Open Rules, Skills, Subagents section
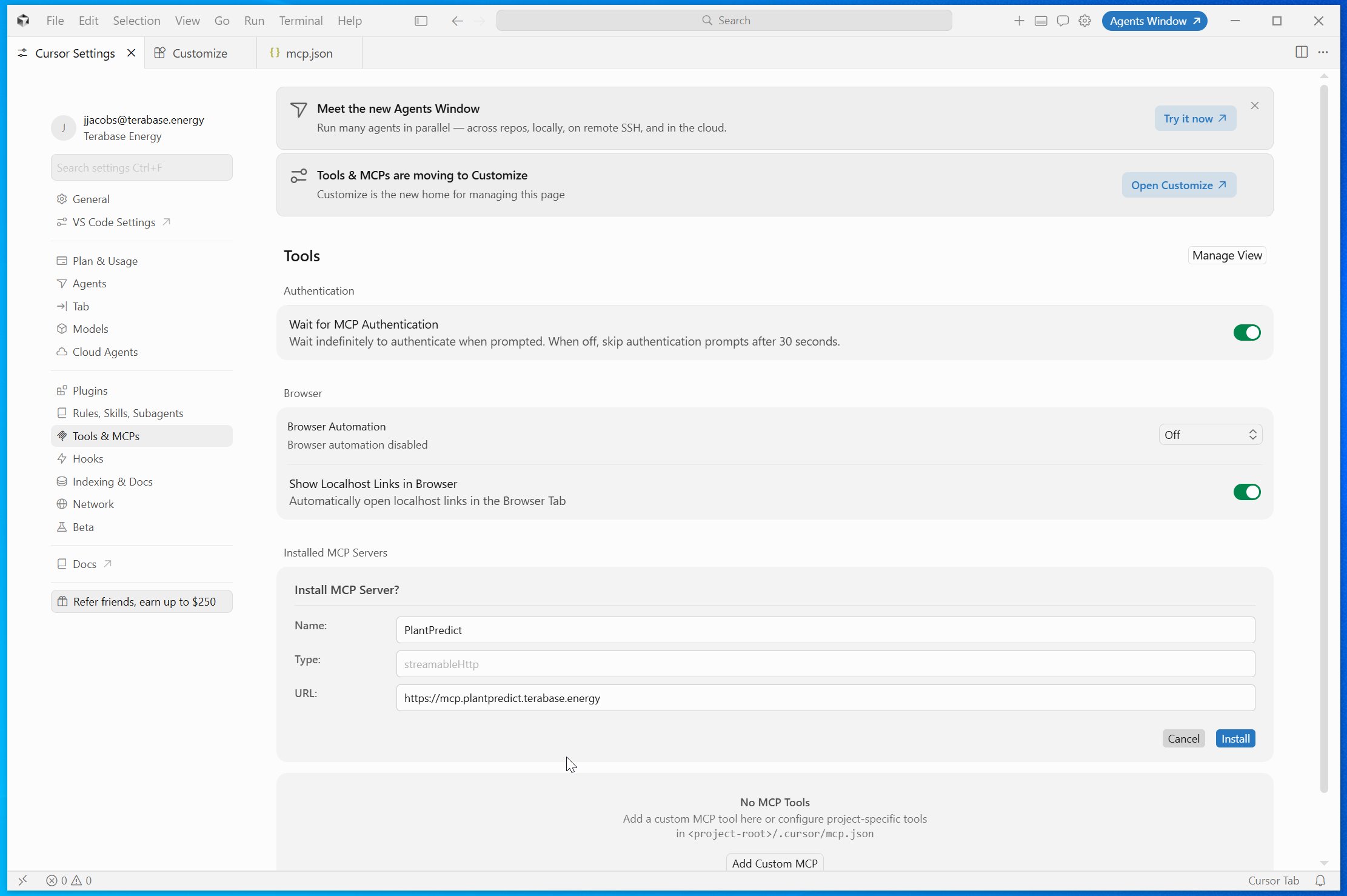The width and height of the screenshot is (1347, 896). [x=142, y=413]
